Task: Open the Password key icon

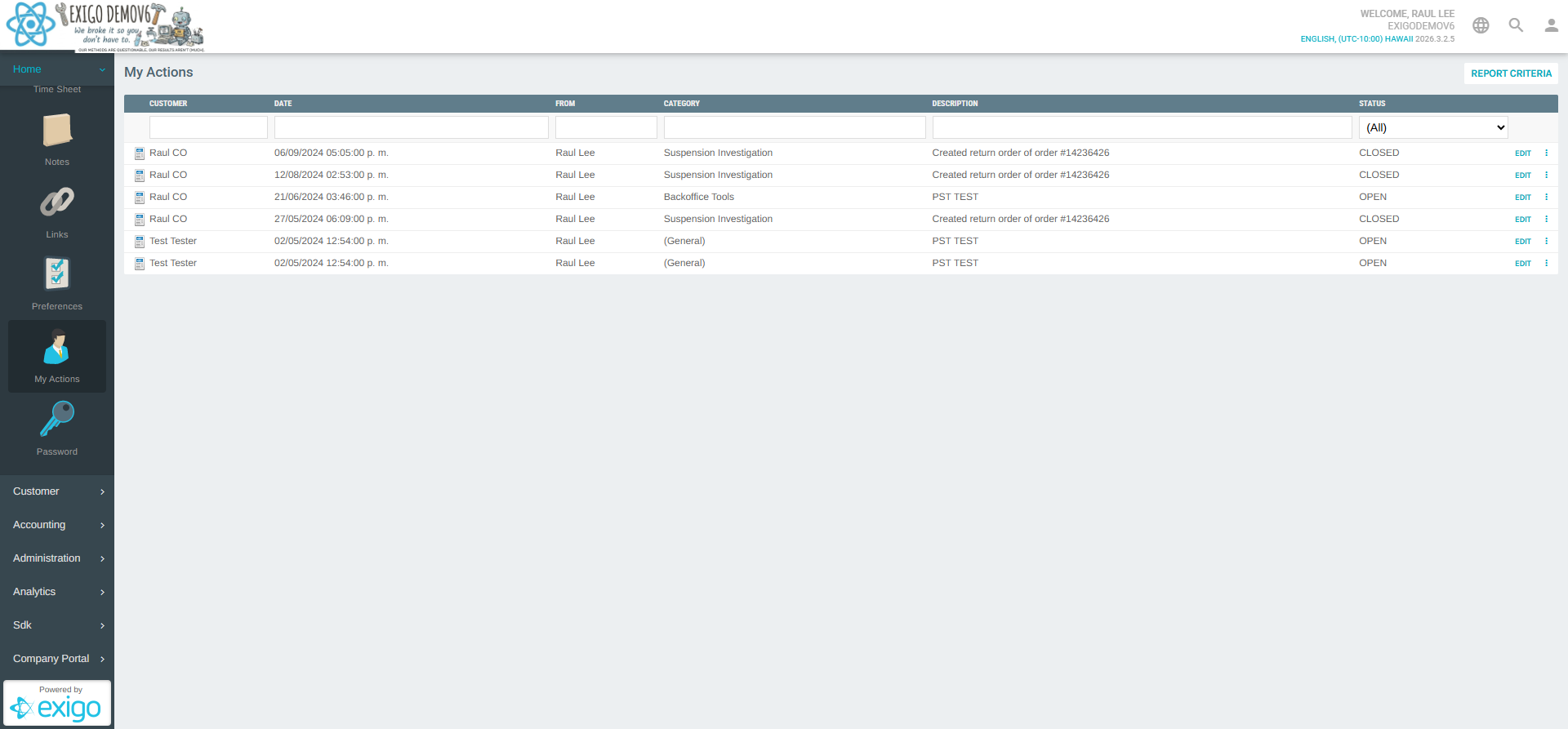Action: pos(57,419)
